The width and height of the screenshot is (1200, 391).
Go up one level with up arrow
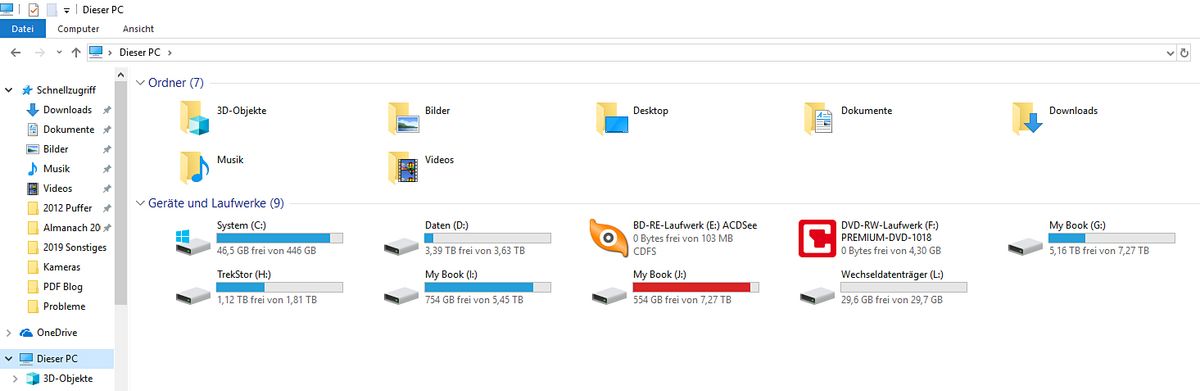[x=77, y=51]
